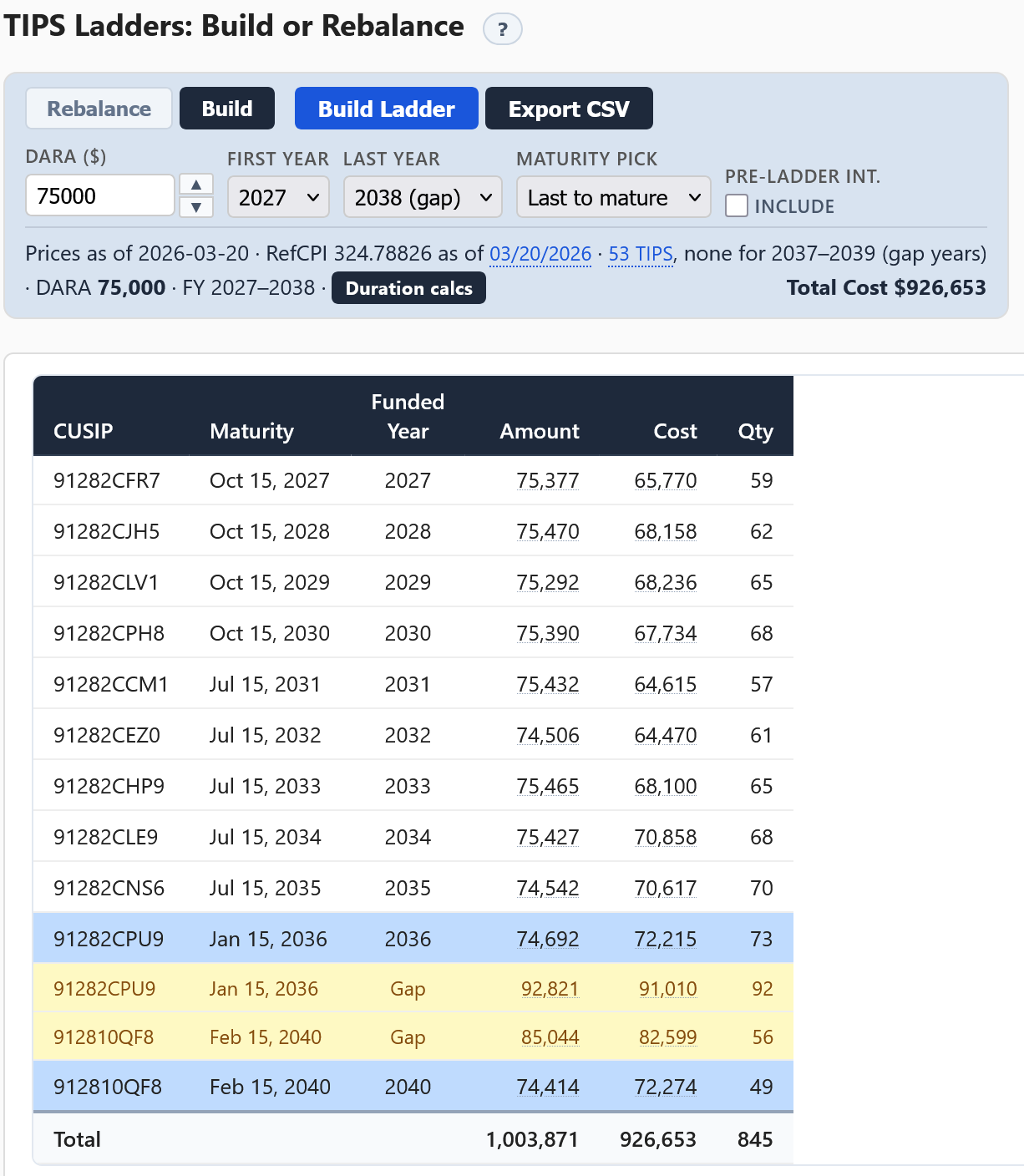Enable the Pre-Ladder Int. Include checkbox
Image resolution: width=1024 pixels, height=1176 pixels.
(x=737, y=205)
